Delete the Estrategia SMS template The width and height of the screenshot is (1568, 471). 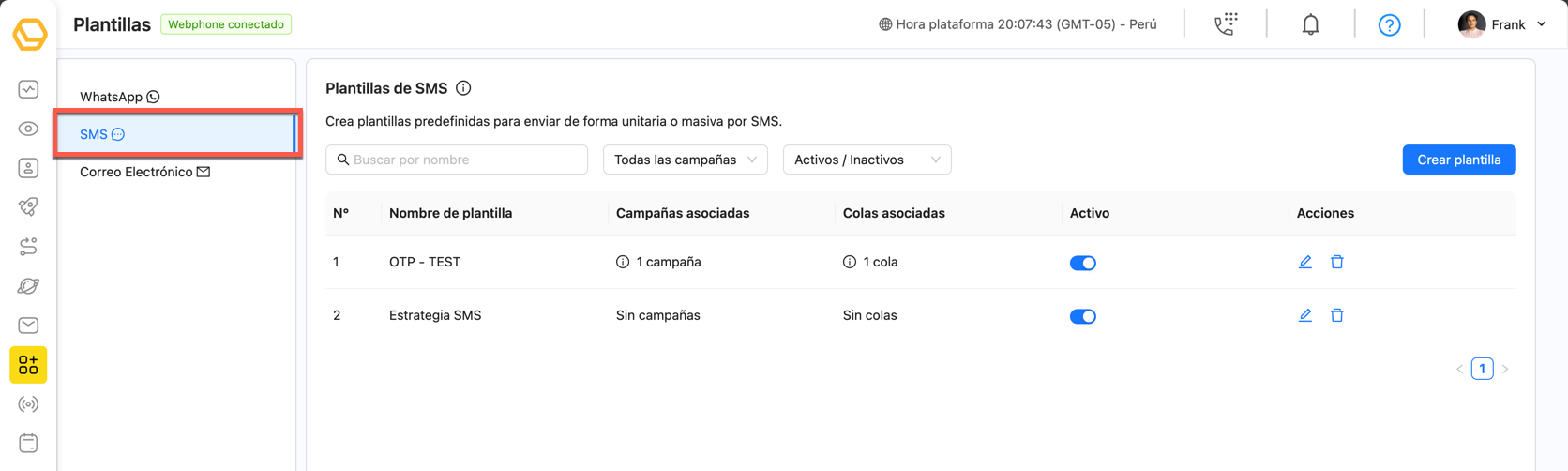[1336, 315]
